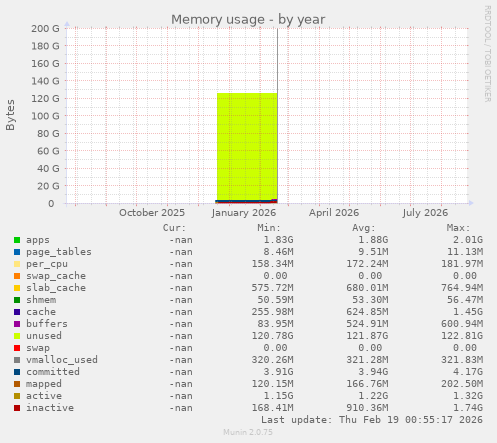Click the mapped brown legend swatch

click(x=17, y=384)
